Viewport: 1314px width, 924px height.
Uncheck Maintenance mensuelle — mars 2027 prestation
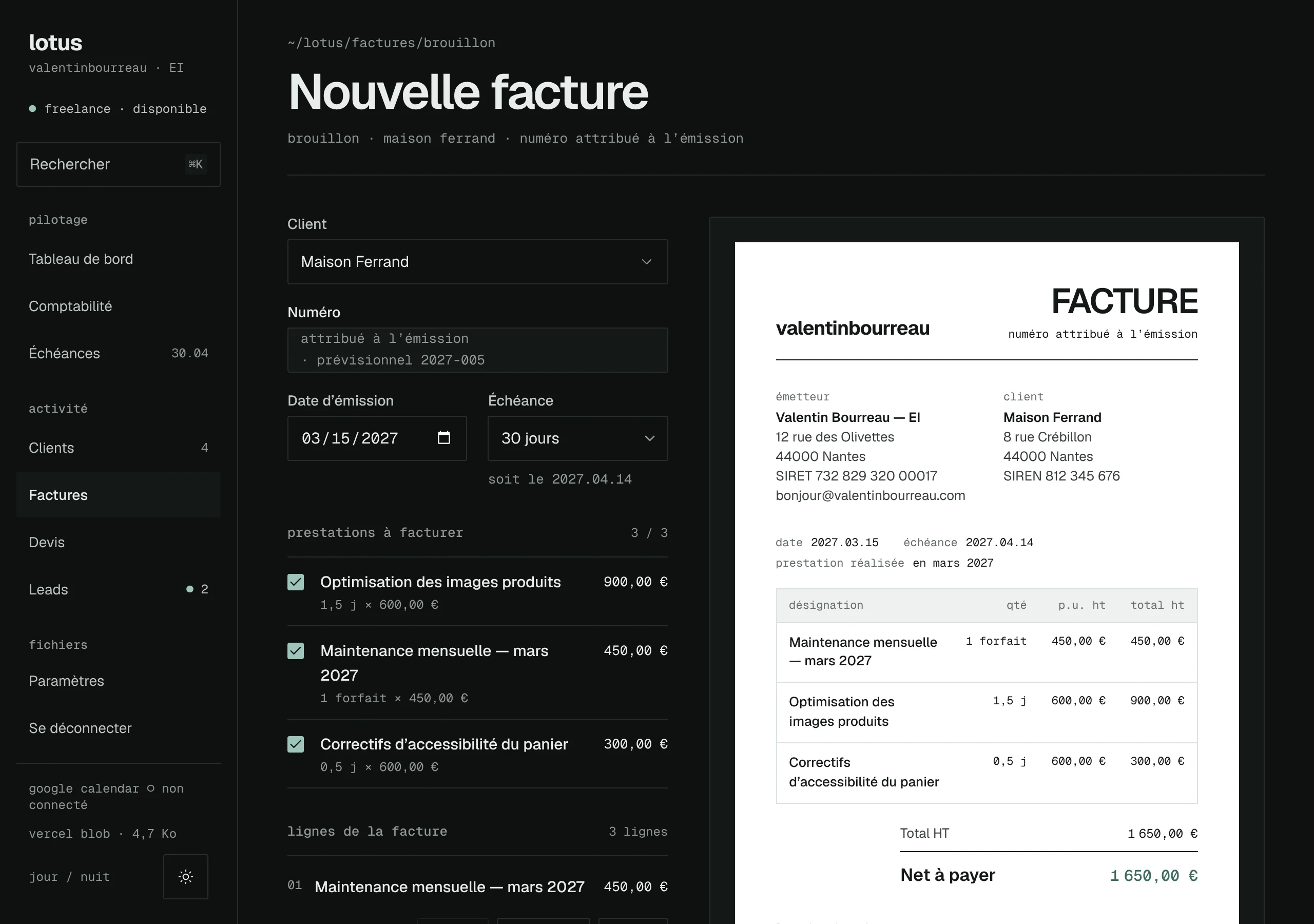[x=295, y=651]
